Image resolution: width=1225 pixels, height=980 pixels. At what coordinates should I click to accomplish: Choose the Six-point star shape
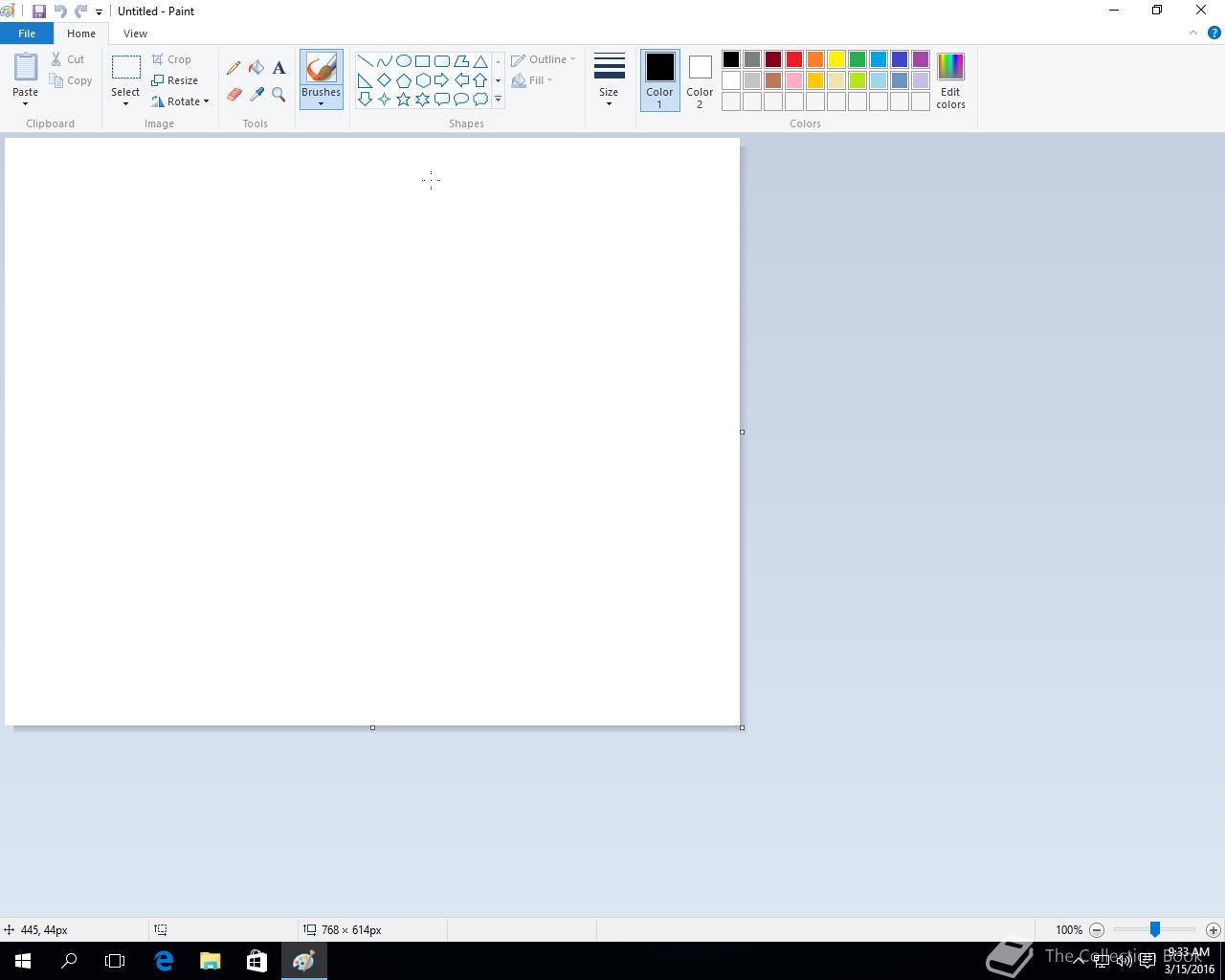tap(422, 99)
